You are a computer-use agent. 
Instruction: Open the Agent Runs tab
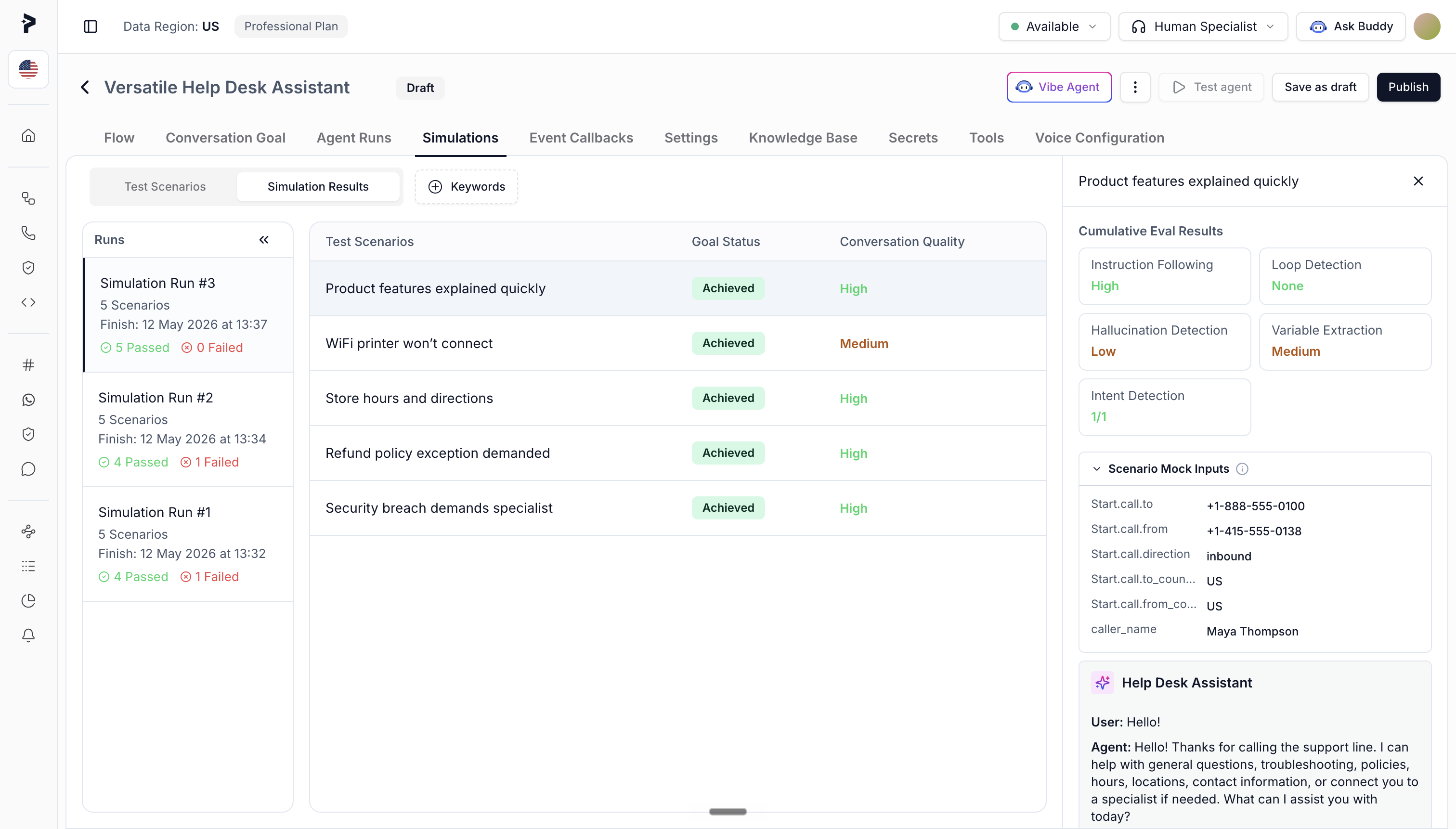pos(353,138)
